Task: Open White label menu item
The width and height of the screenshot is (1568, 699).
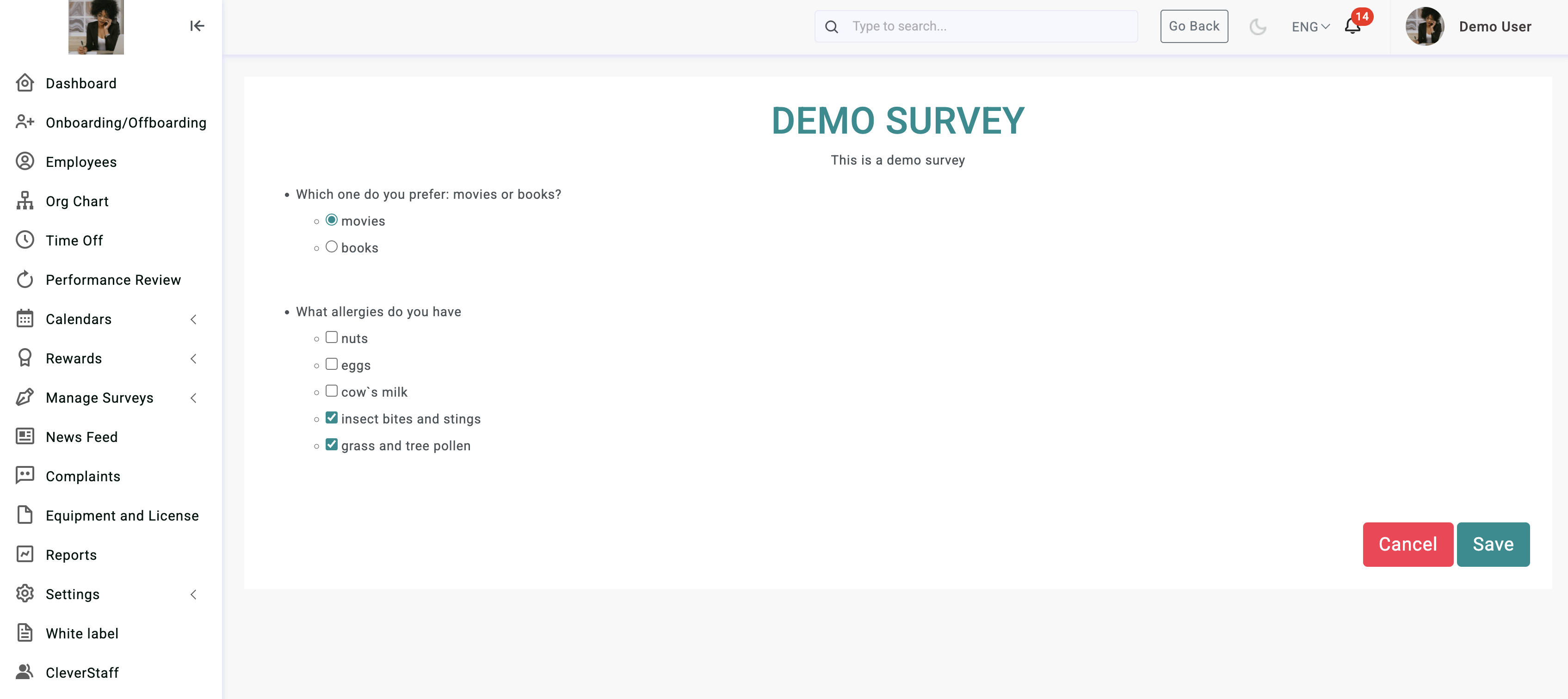Action: [x=82, y=633]
